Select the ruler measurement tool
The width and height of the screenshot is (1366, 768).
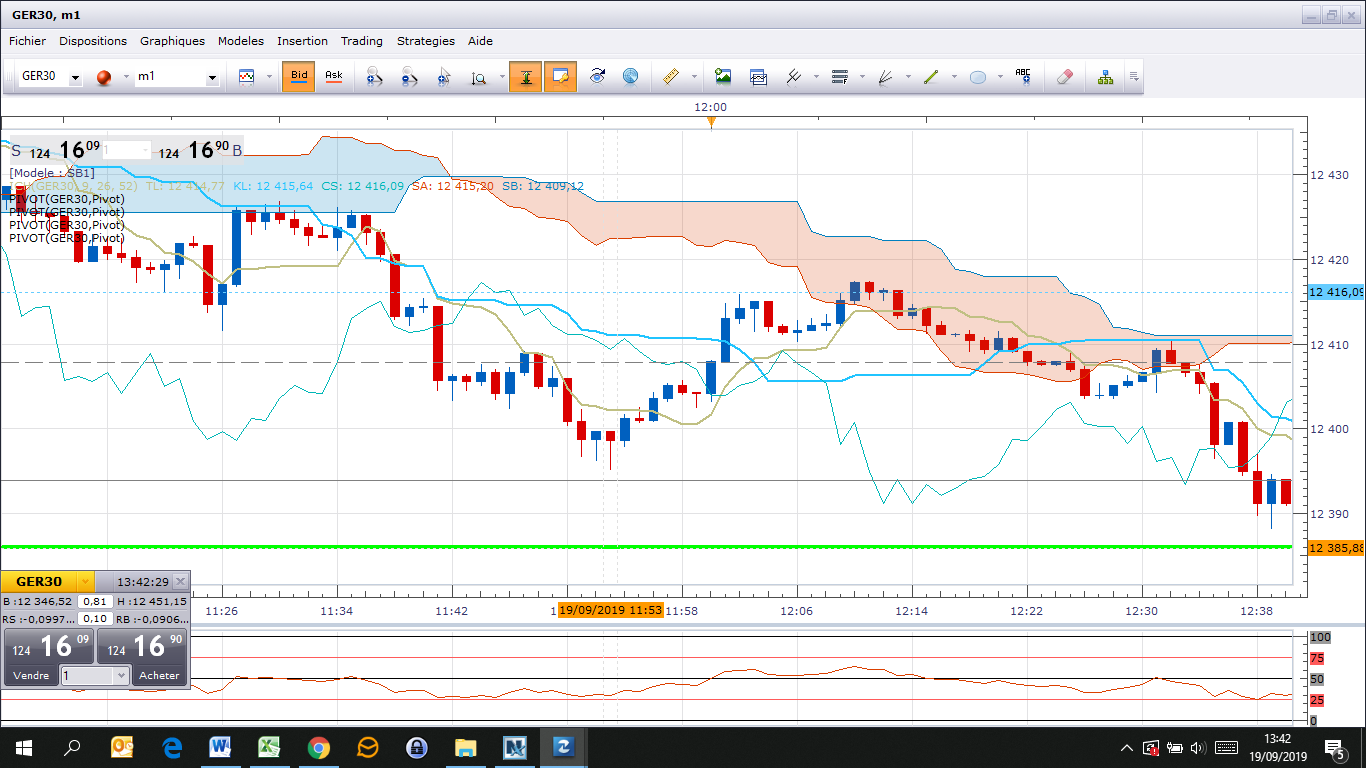pyautogui.click(x=671, y=77)
